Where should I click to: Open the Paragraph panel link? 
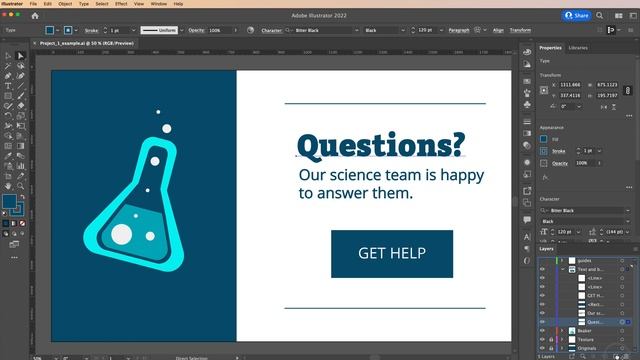click(459, 30)
